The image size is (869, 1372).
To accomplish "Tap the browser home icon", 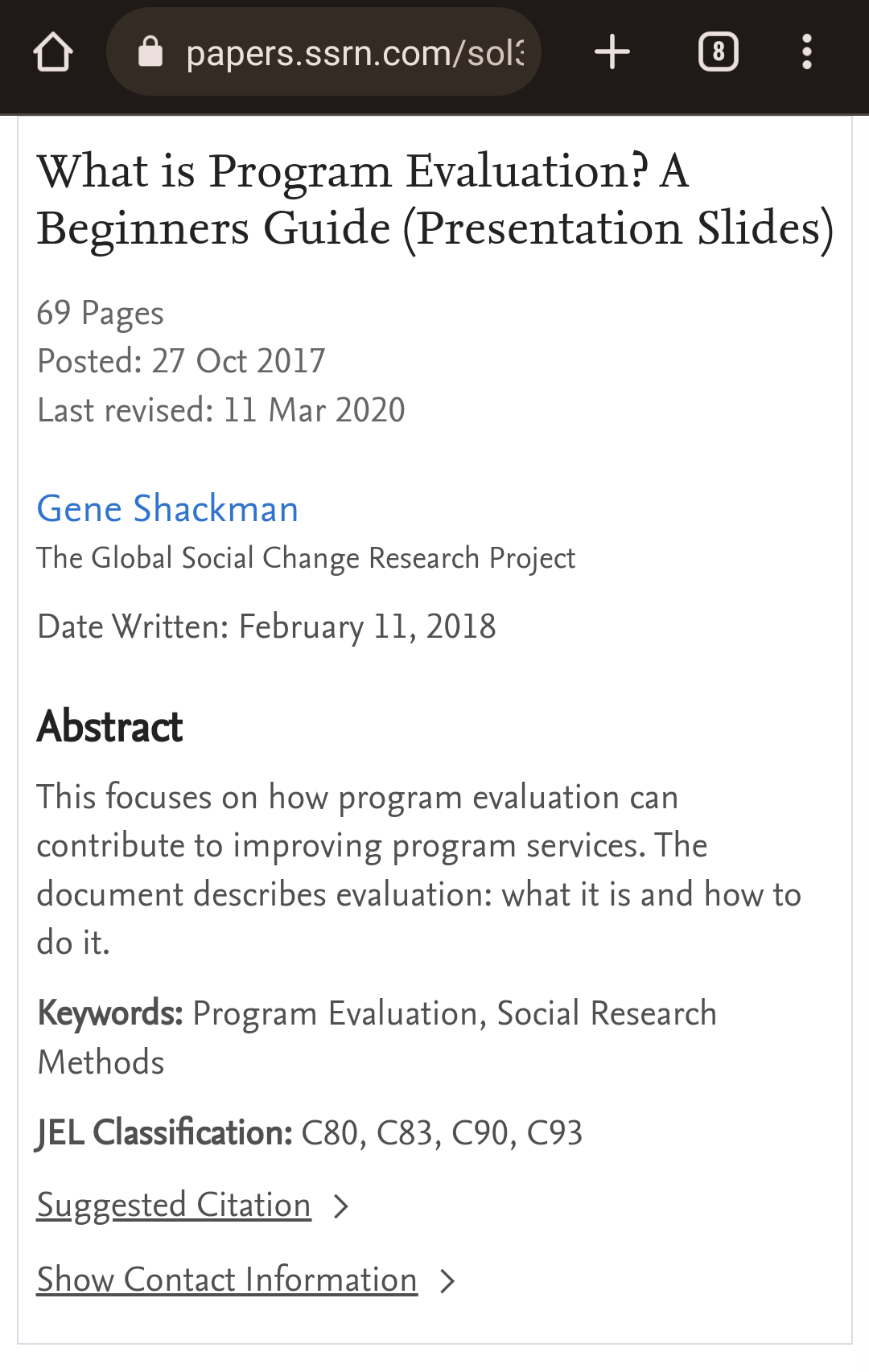I will click(x=53, y=53).
